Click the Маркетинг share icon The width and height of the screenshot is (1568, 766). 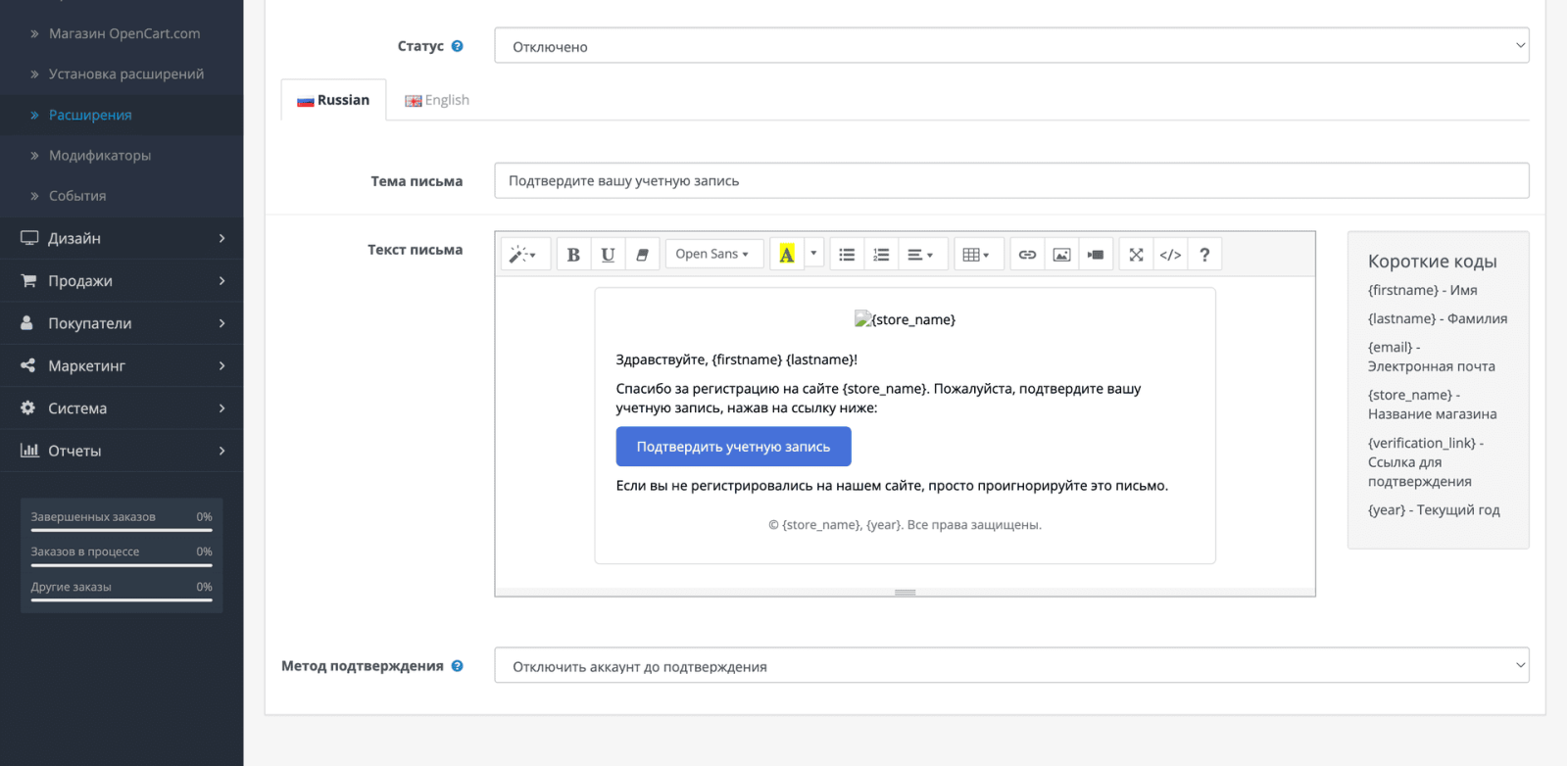[x=27, y=365]
